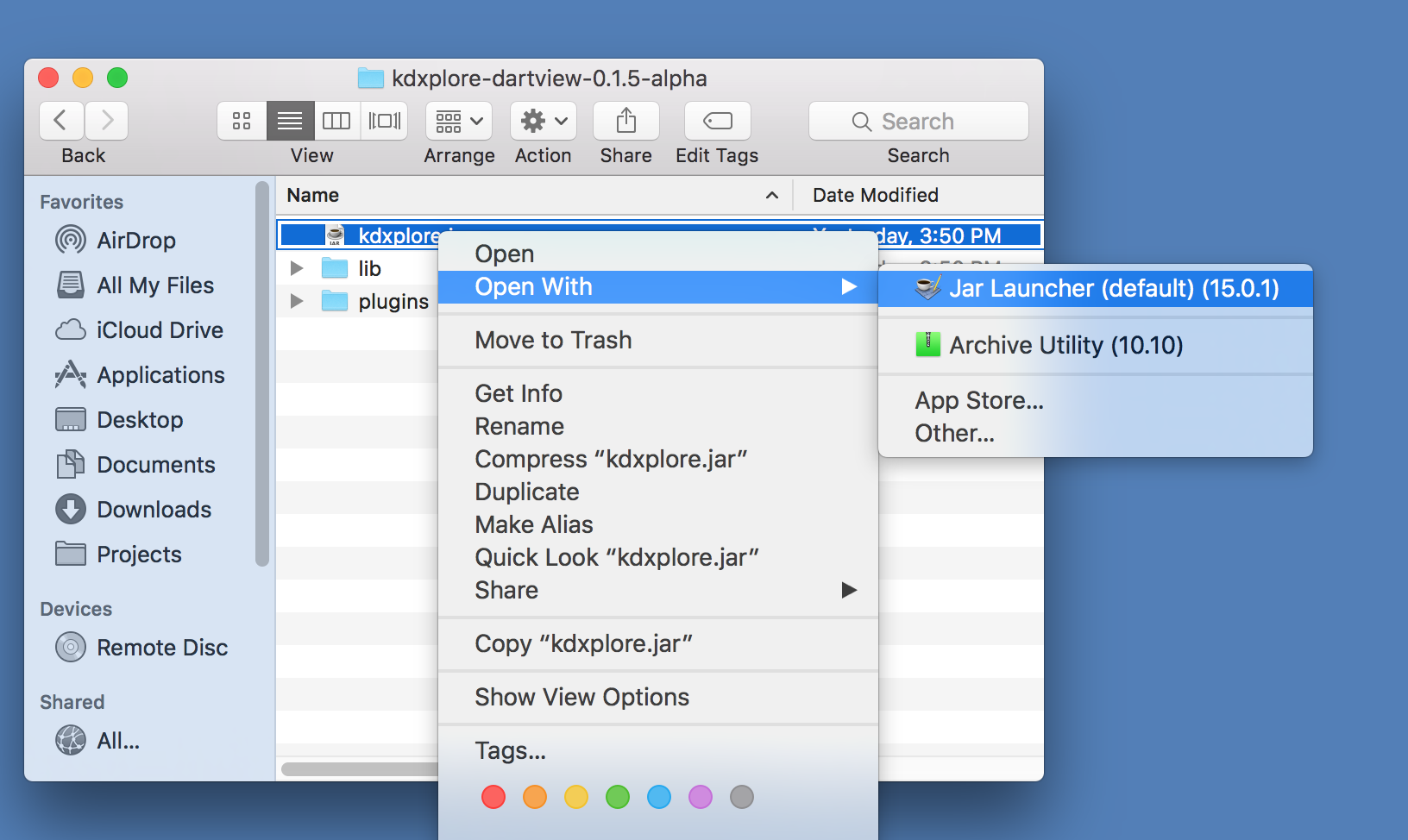Click the Share toolbar button

(626, 121)
